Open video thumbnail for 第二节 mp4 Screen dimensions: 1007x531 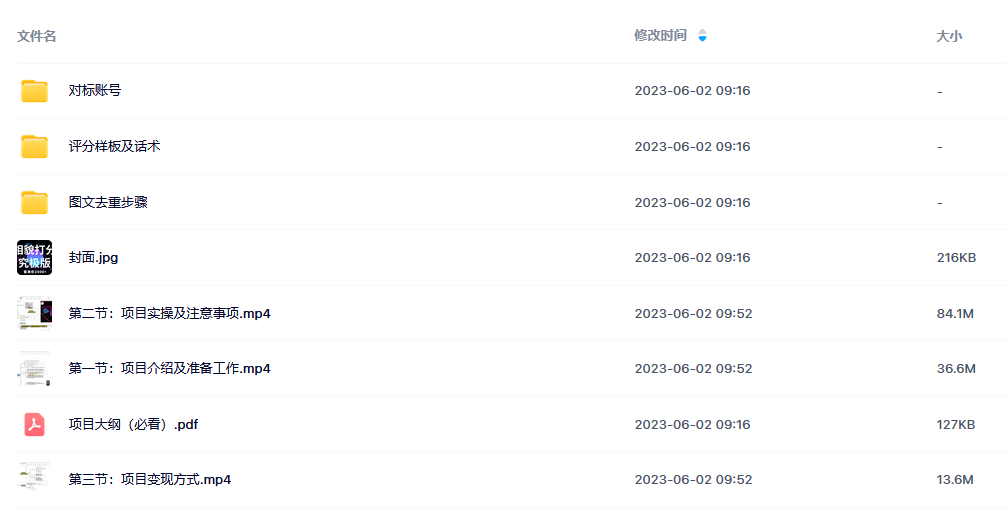[x=34, y=313]
